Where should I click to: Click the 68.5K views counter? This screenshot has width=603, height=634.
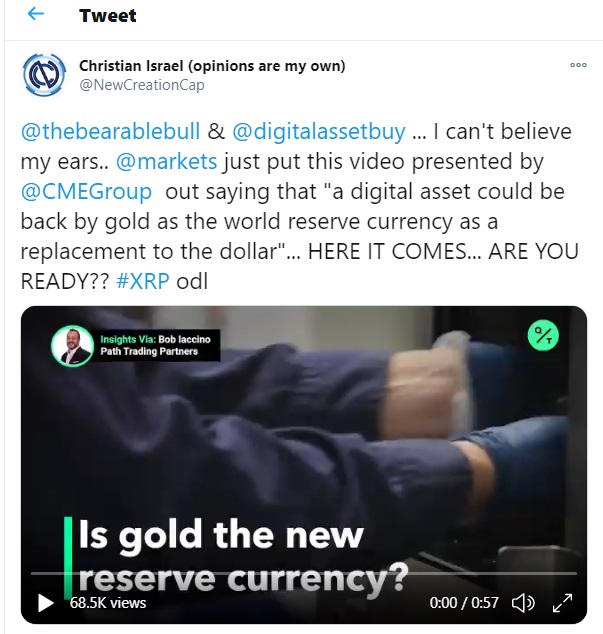(108, 603)
